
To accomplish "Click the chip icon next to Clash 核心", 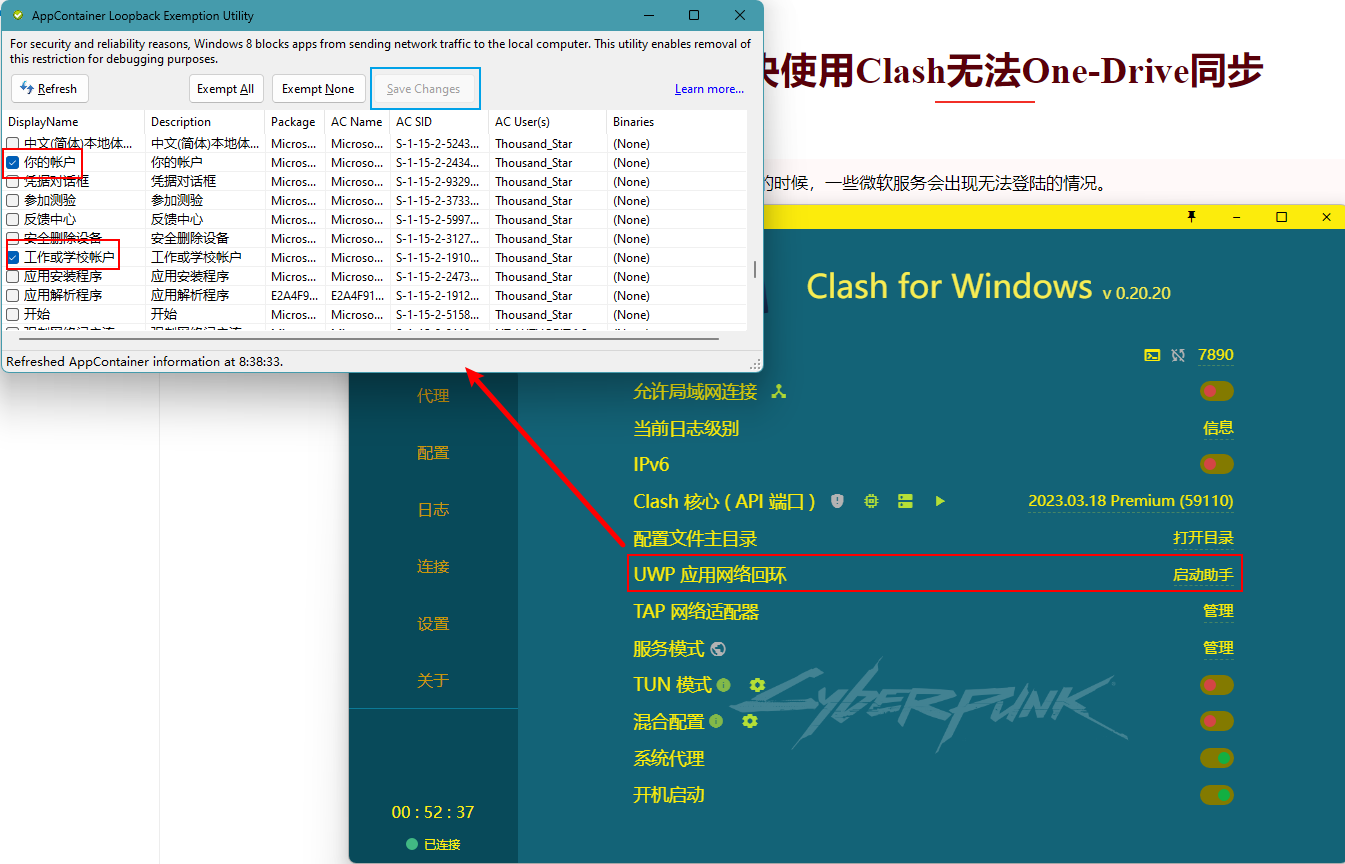I will (x=871, y=501).
